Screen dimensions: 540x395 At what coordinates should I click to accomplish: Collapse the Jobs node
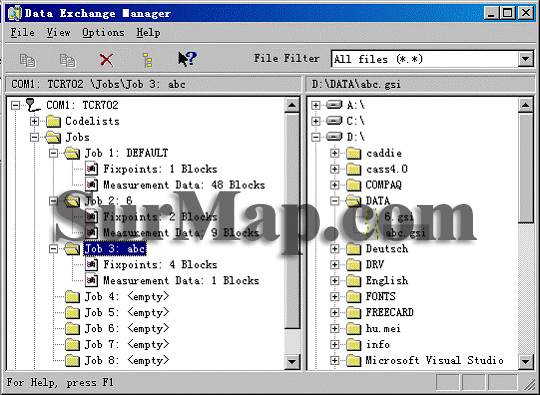[34, 137]
